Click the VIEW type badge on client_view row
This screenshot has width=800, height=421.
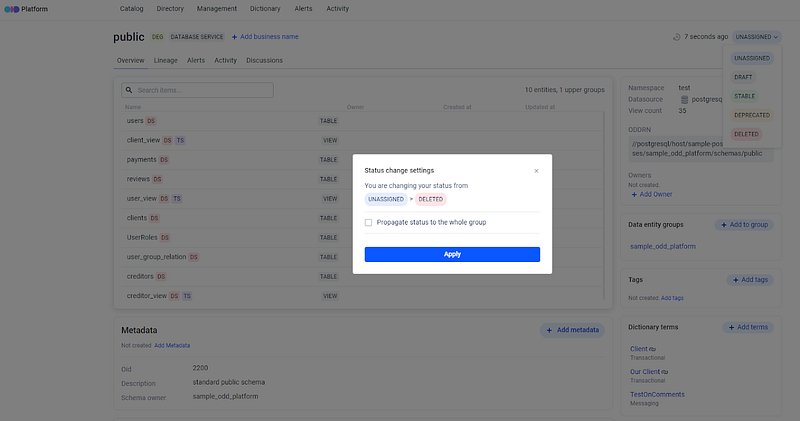[330, 140]
